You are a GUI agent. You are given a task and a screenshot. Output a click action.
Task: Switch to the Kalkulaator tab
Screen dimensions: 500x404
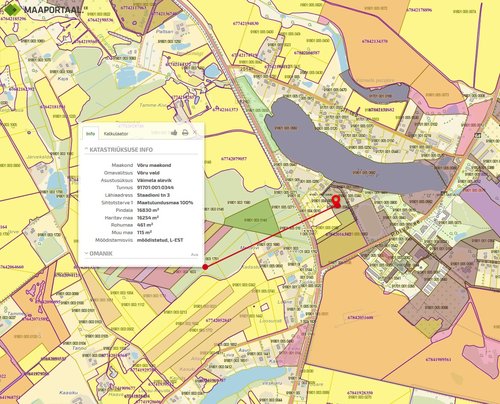tap(116, 134)
